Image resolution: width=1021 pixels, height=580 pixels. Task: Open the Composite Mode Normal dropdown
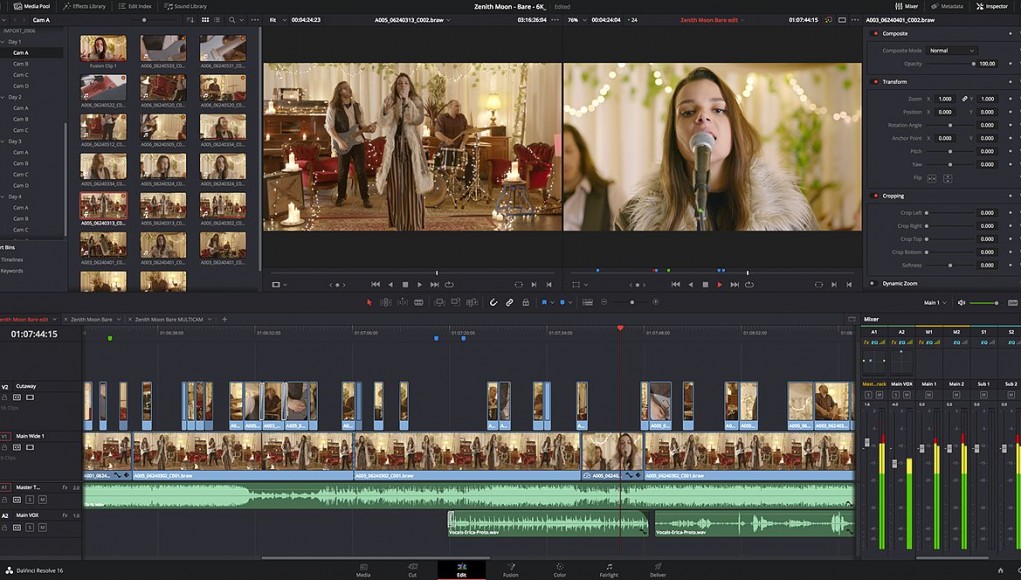[x=951, y=51]
